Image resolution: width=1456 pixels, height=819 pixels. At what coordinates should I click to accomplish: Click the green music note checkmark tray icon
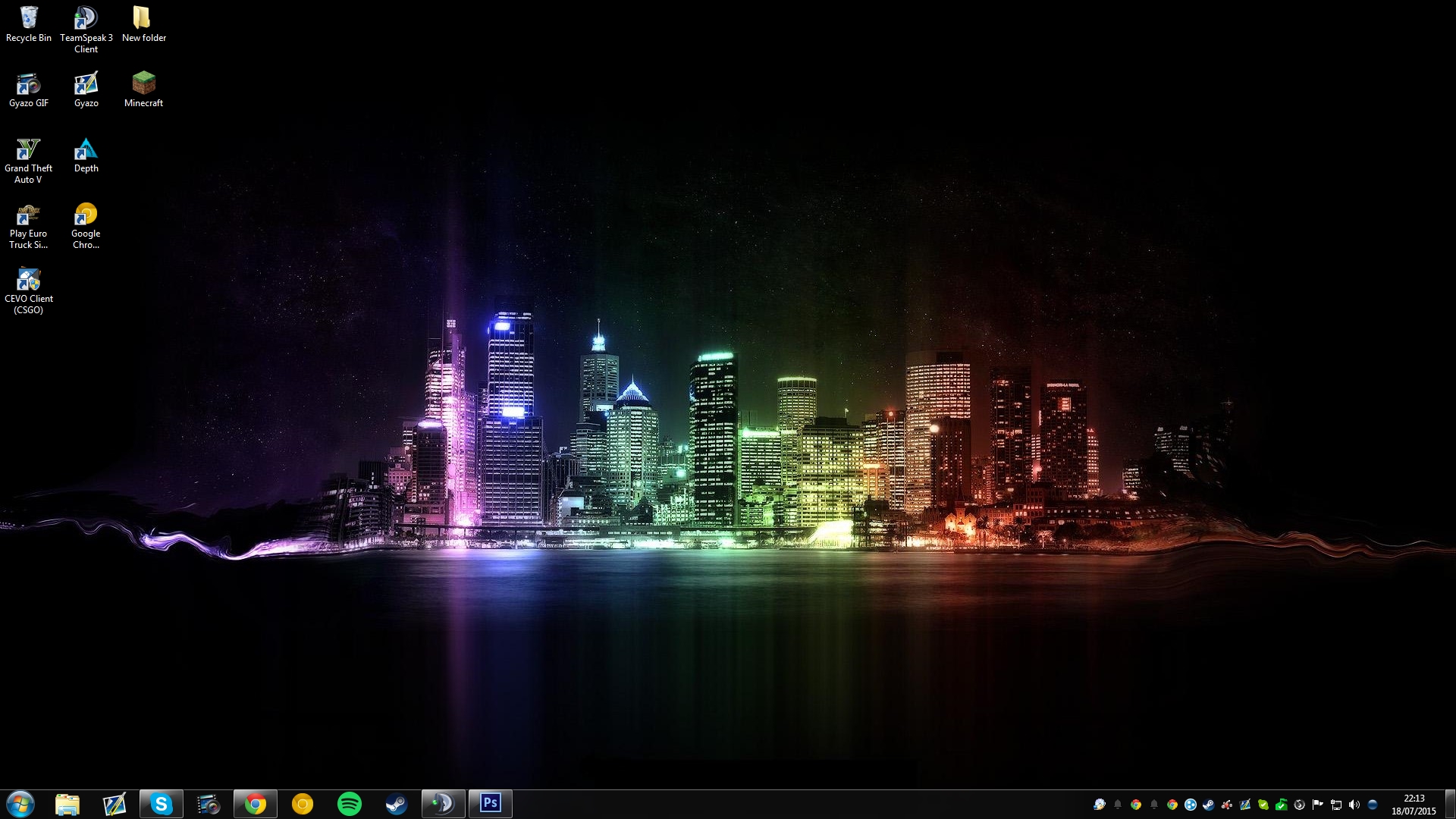(x=1282, y=805)
